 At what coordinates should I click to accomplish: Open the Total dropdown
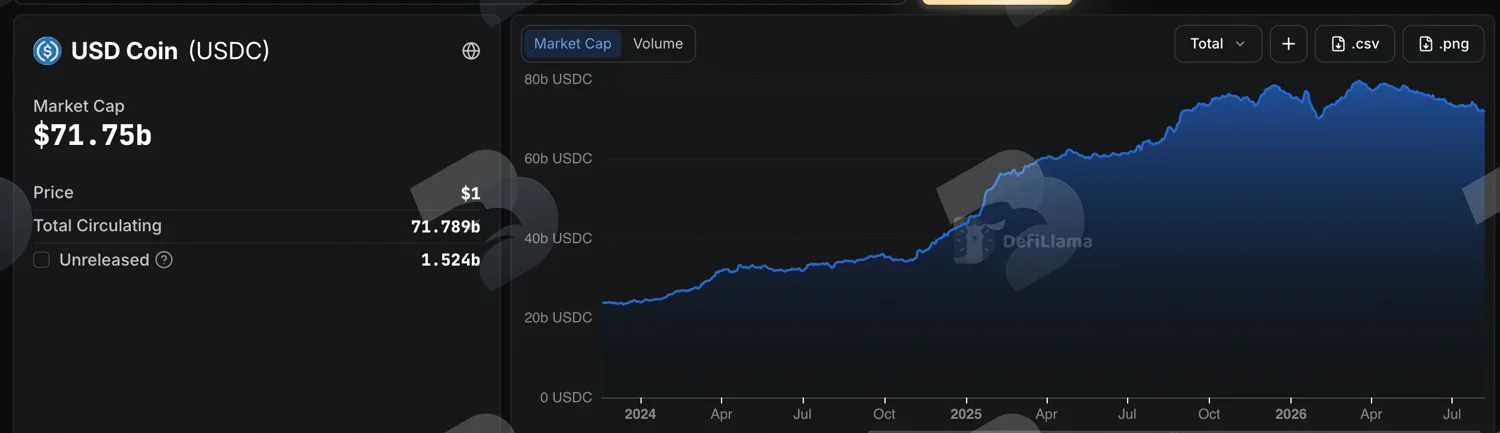[x=1218, y=44]
